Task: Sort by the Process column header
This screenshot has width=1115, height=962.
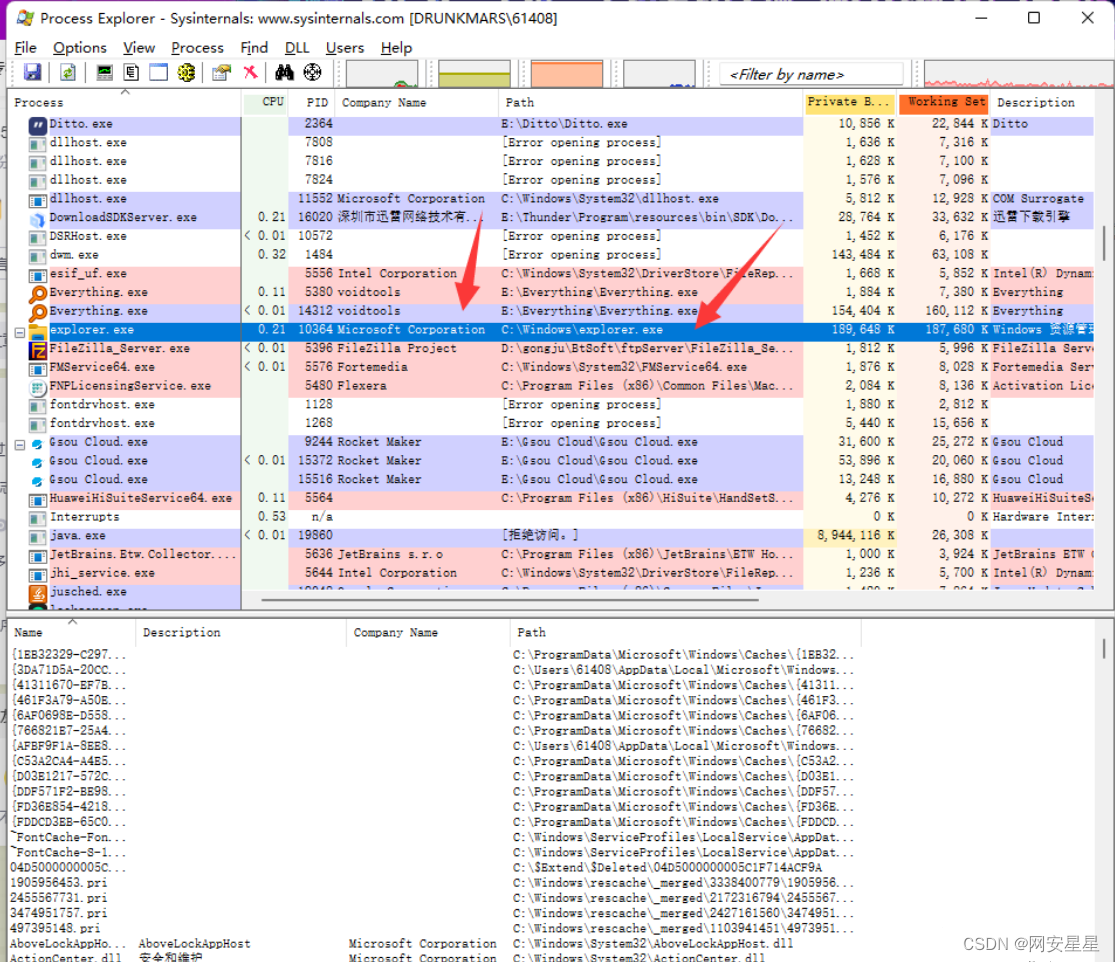Action: 124,102
